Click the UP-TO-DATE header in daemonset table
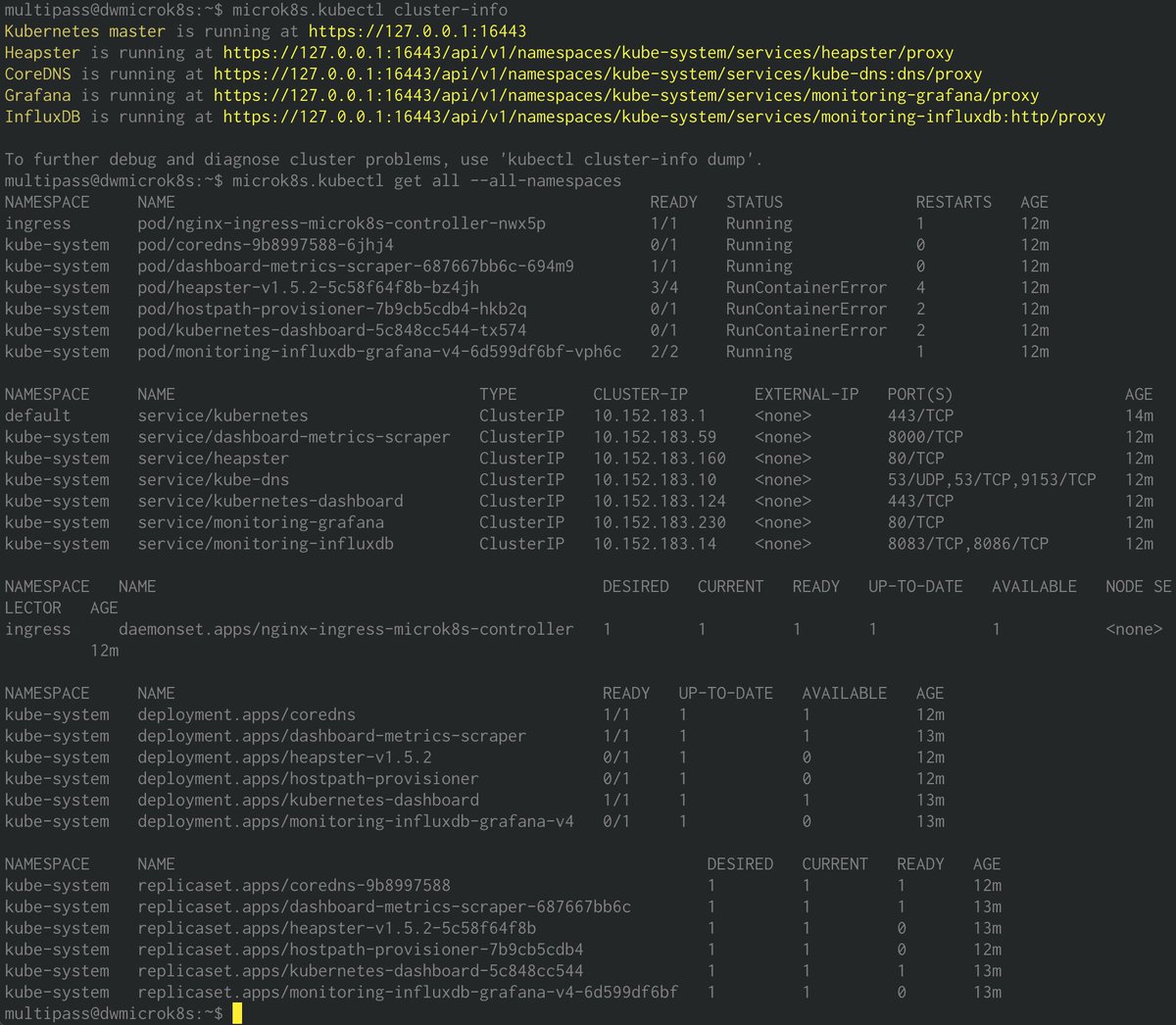Image resolution: width=1176 pixels, height=1025 pixels. point(915,587)
